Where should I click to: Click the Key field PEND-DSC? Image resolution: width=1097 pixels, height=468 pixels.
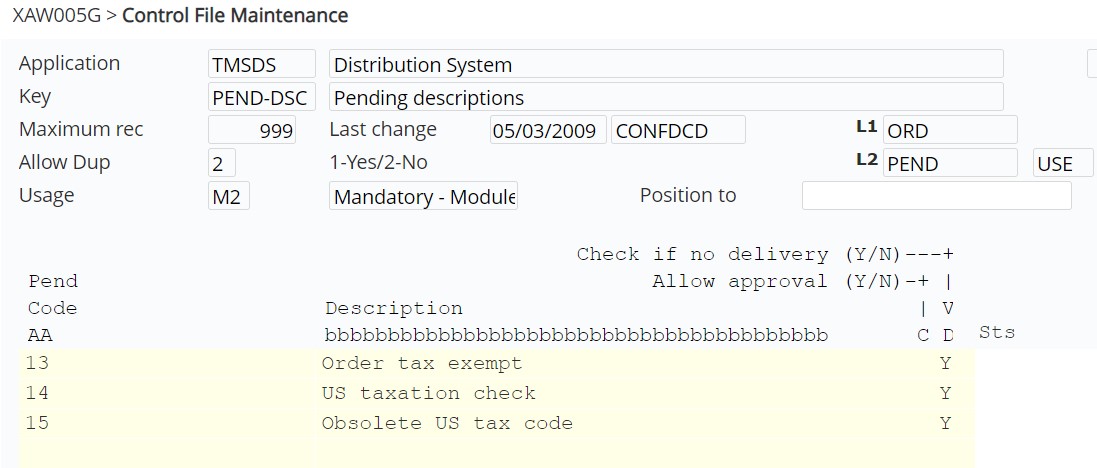[x=262, y=97]
